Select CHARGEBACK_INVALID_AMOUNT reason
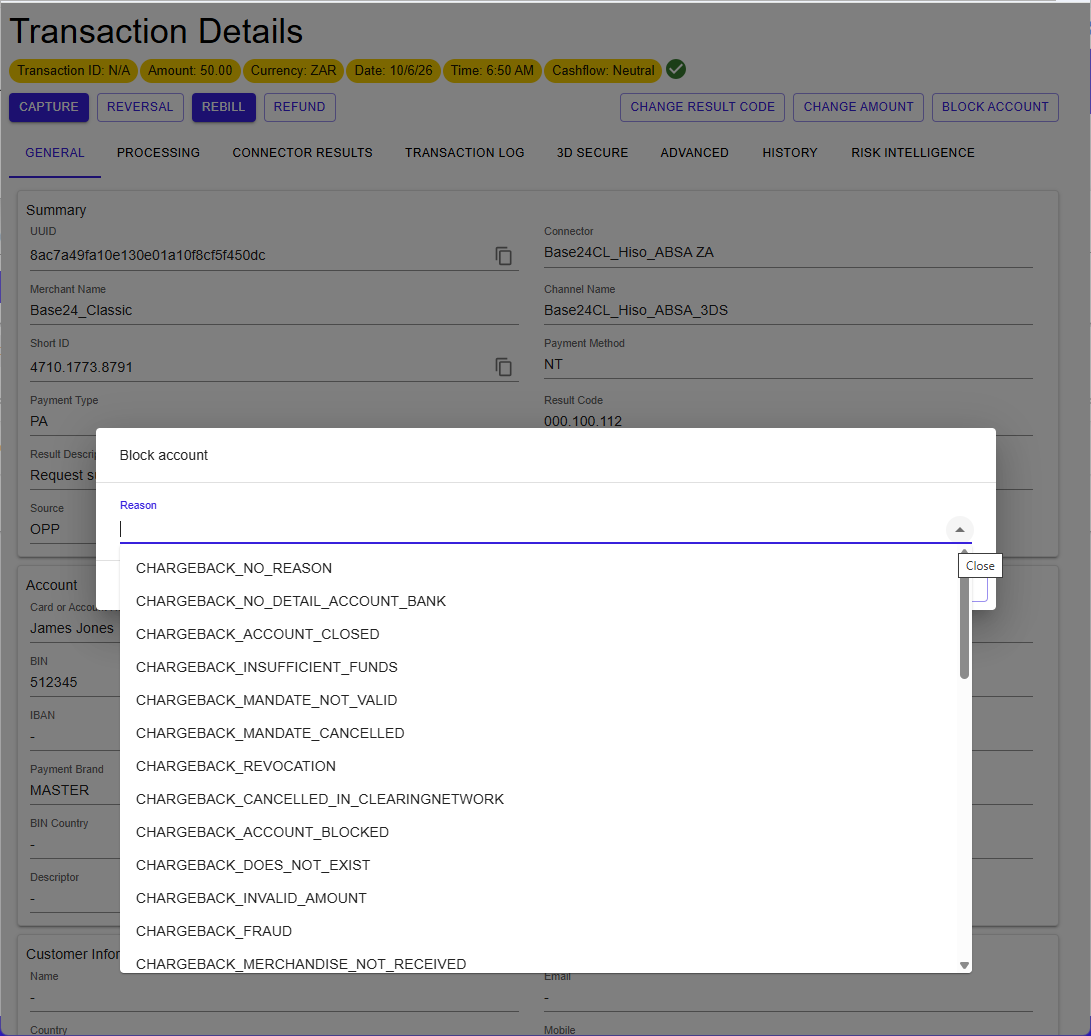This screenshot has width=1091, height=1036. 546,898
